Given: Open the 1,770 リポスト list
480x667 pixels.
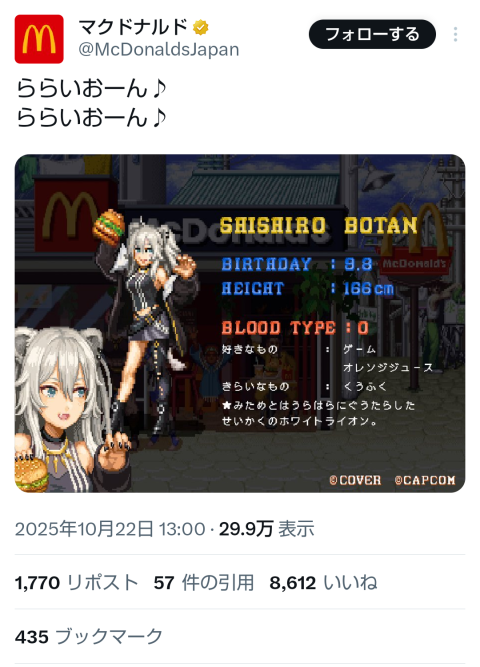Looking at the screenshot, I should (77, 583).
